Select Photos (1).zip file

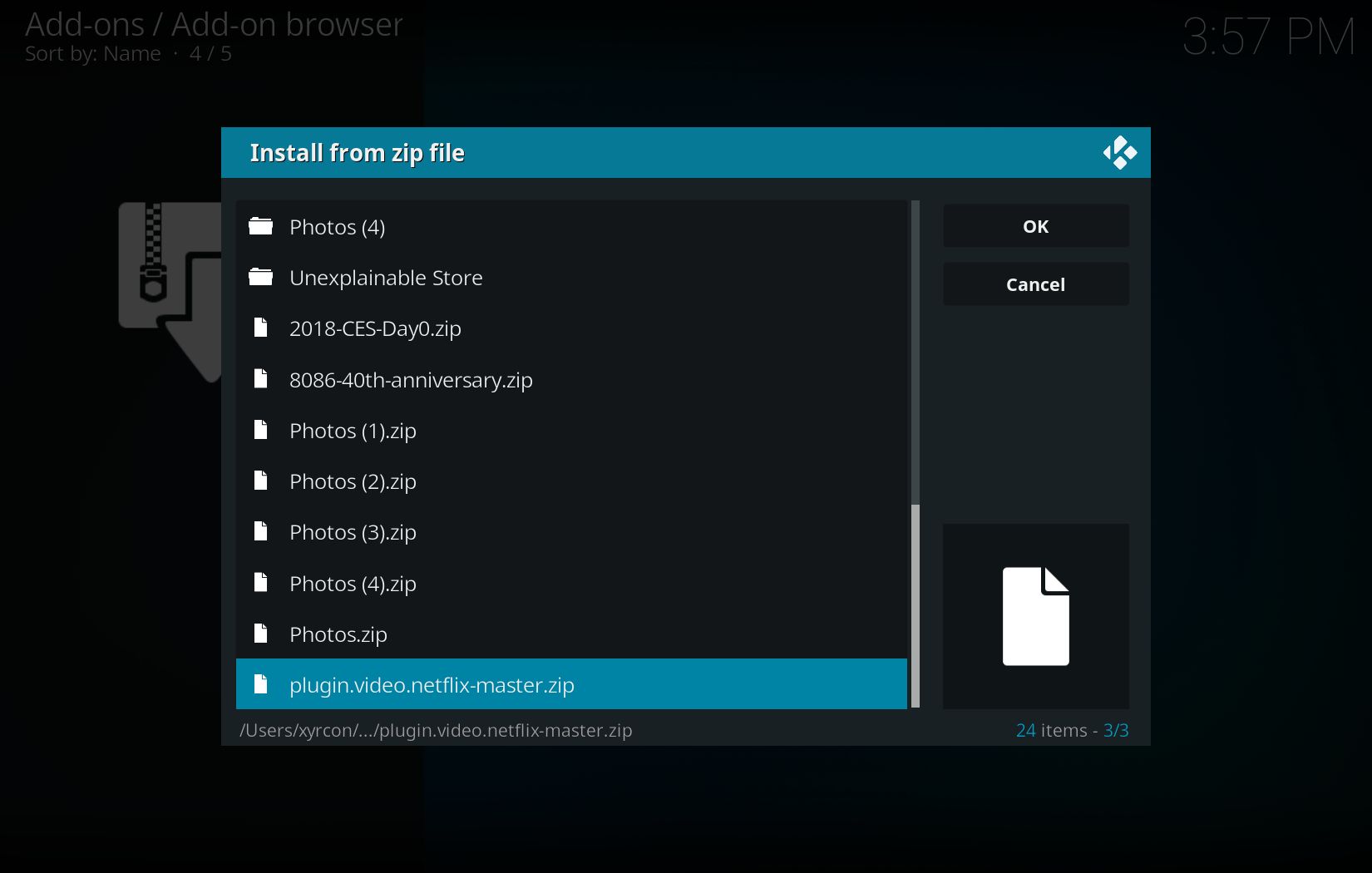pyautogui.click(x=571, y=430)
